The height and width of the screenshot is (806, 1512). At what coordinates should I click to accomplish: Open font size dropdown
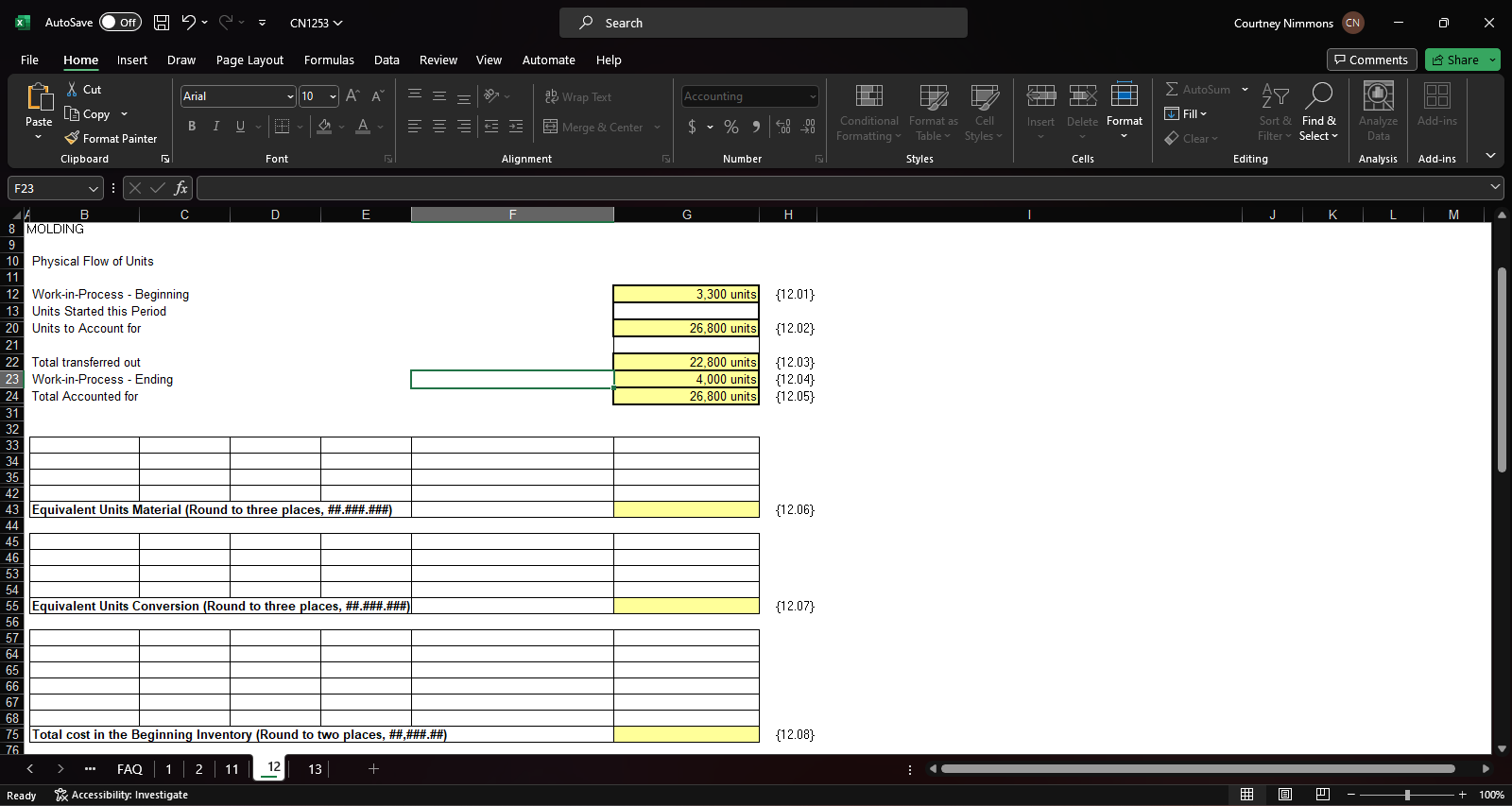click(x=333, y=96)
